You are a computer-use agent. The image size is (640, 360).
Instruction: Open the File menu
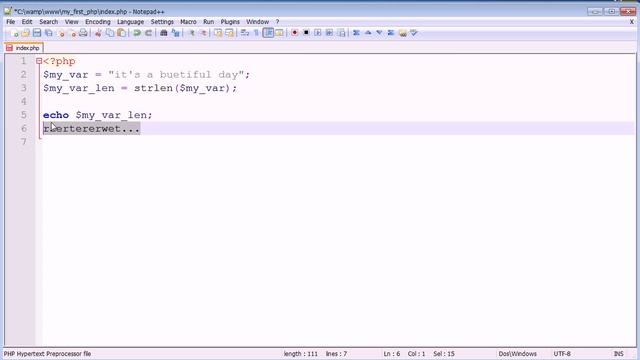pos(11,22)
